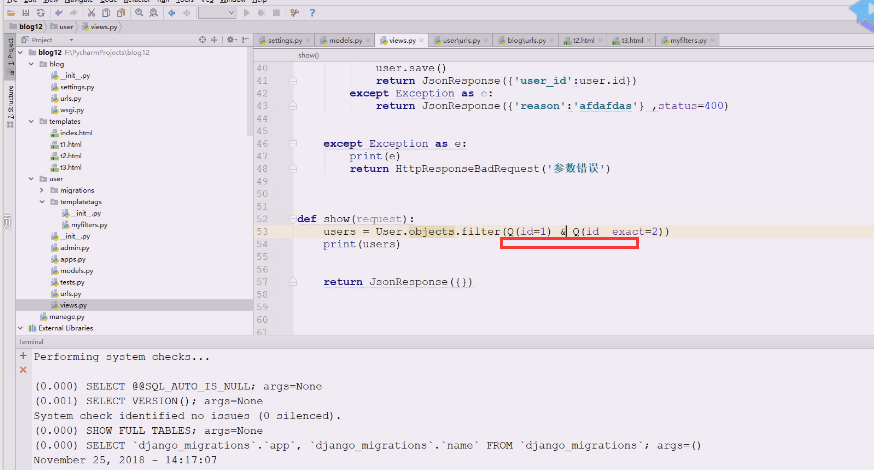Close the views.py tab
Image resolution: width=874 pixels, height=470 pixels.
(422, 40)
